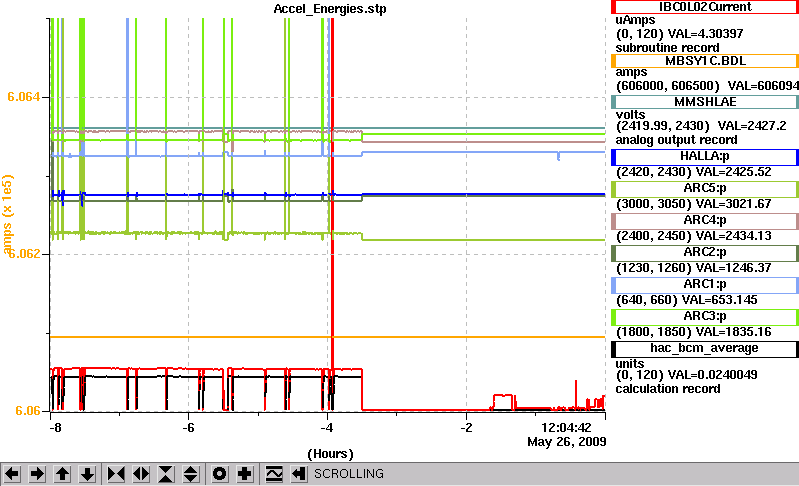This screenshot has height=486, width=799.
Task: Click the 'analog output record' description text
Action: pos(676,140)
